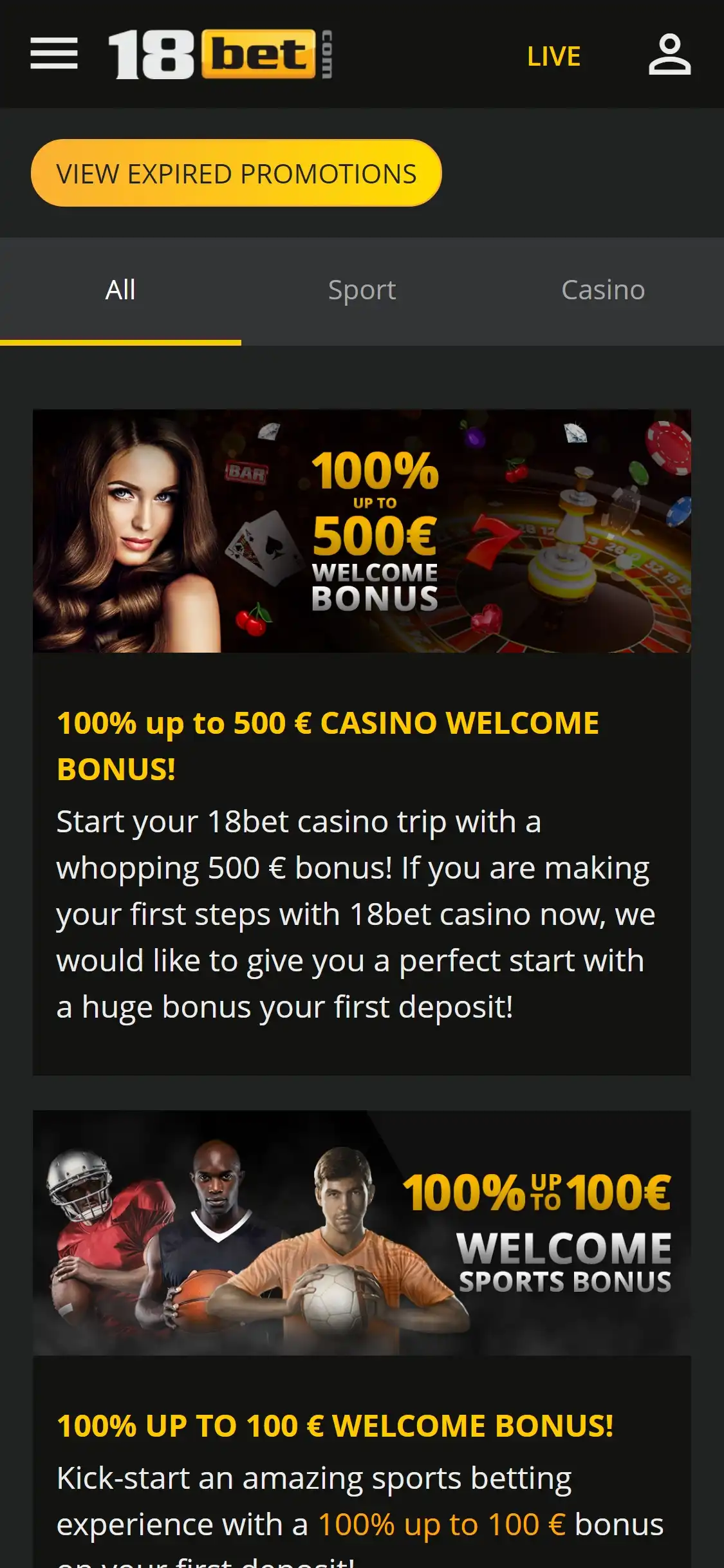
Task: Select the All promotions tab
Action: click(120, 290)
